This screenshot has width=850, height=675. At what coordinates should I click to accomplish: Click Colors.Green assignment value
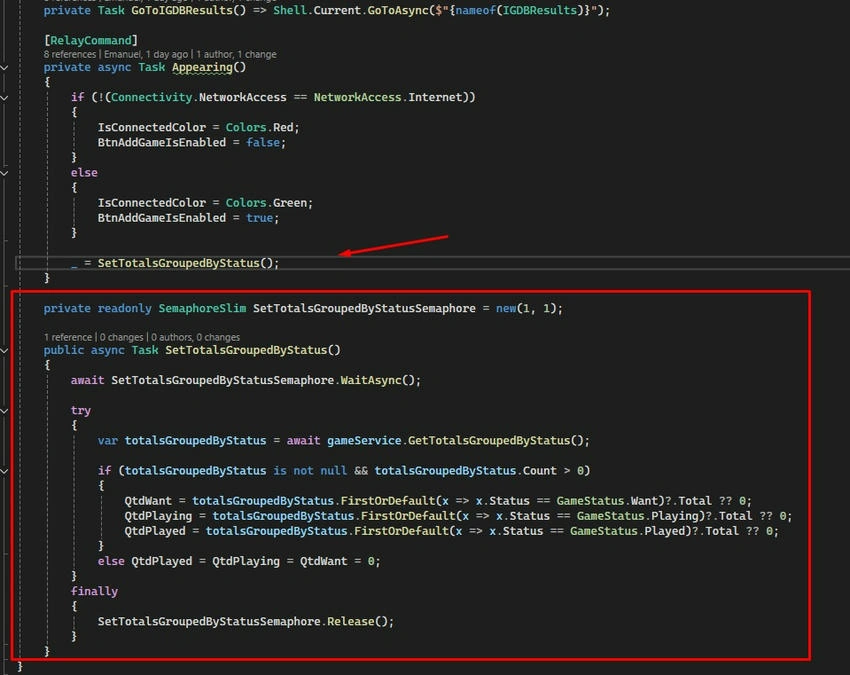pyautogui.click(x=266, y=203)
